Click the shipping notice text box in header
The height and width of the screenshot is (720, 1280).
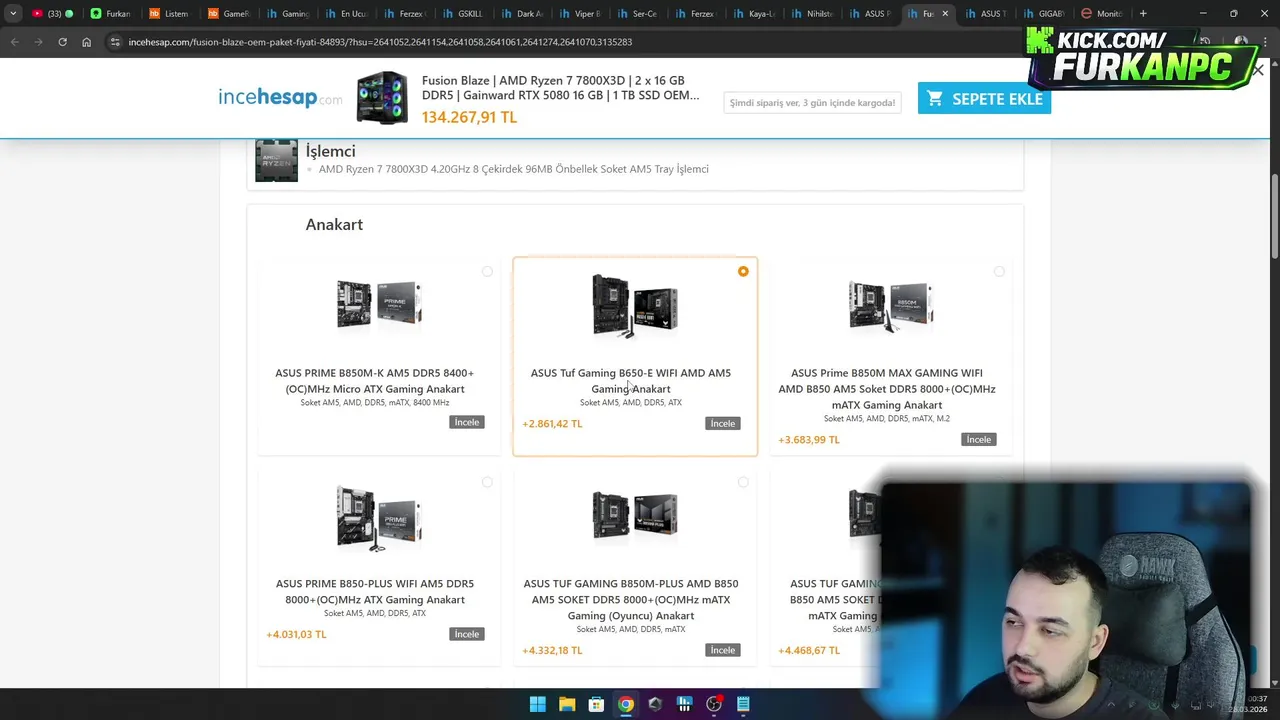click(x=812, y=102)
